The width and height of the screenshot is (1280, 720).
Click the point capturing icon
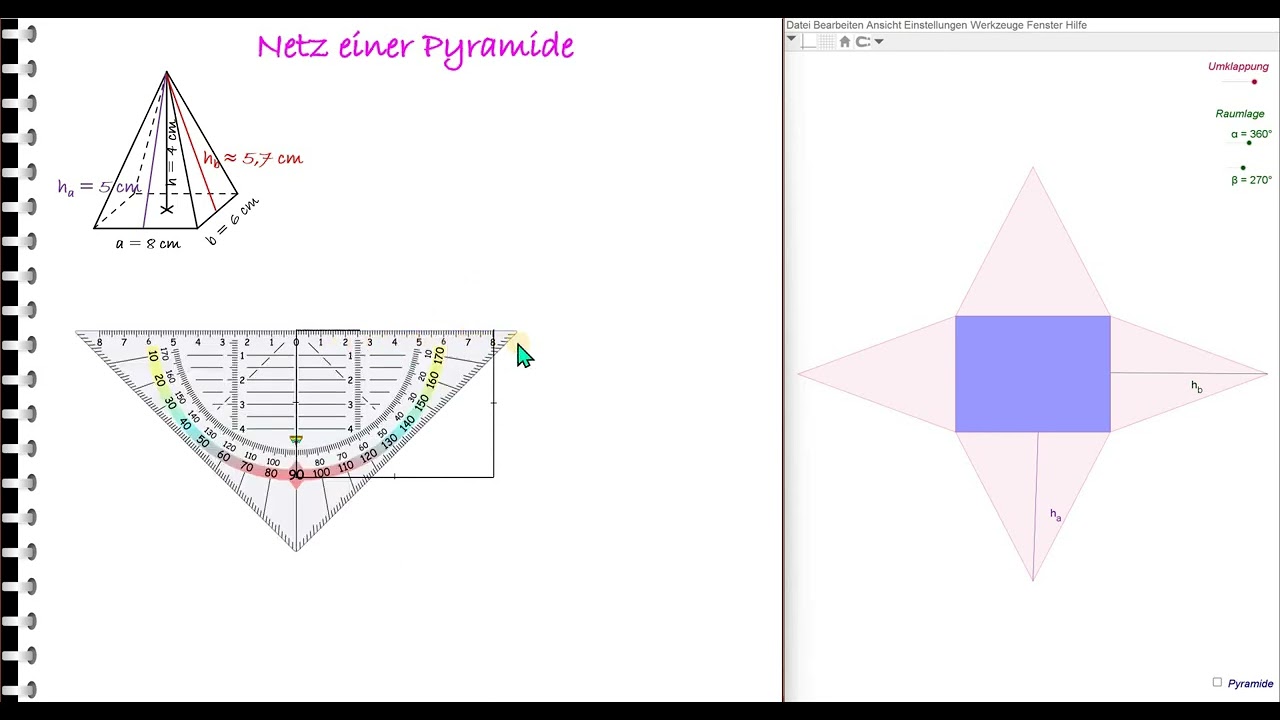863,41
